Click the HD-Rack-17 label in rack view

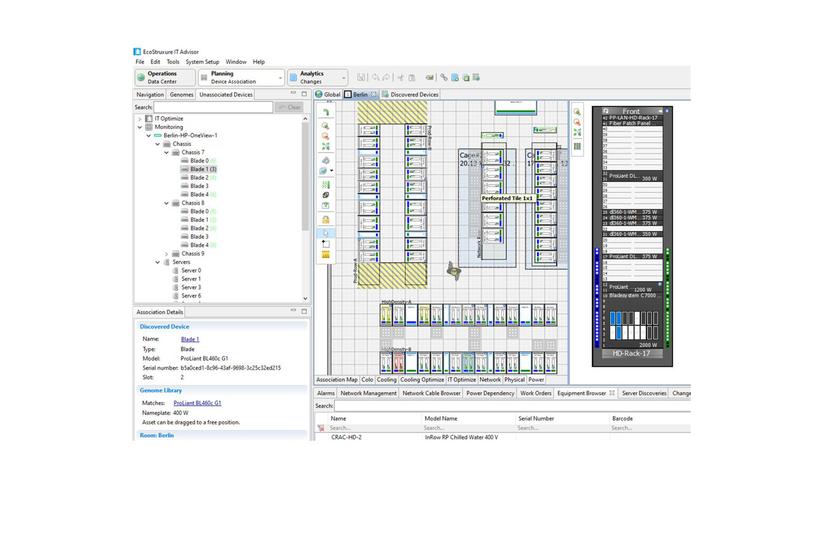631,354
